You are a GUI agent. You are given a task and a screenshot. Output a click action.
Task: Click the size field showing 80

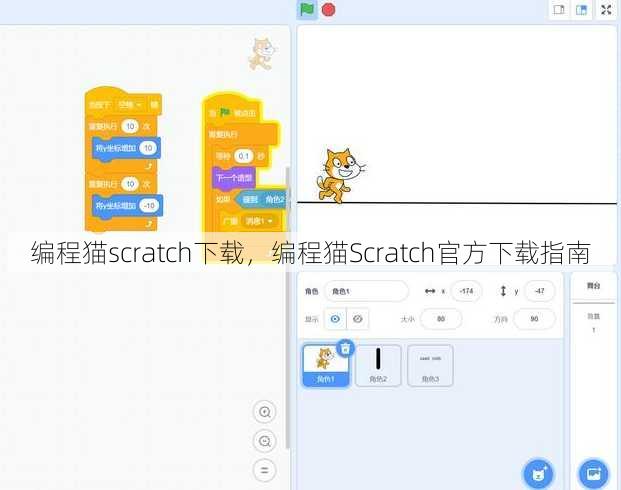(x=441, y=318)
